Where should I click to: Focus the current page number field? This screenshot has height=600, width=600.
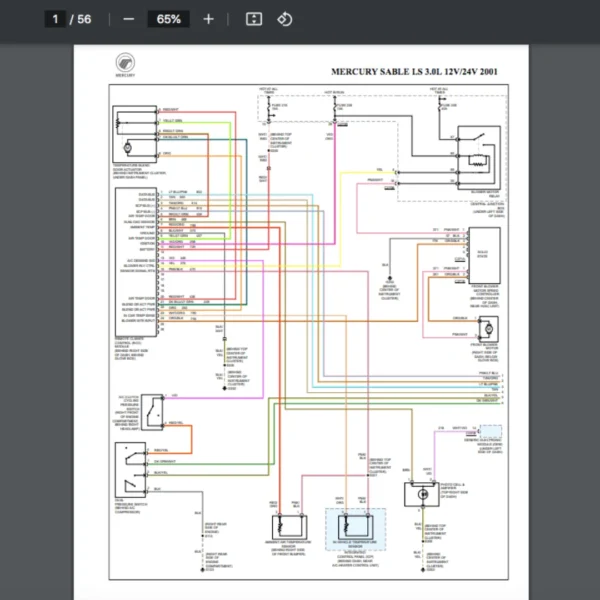(x=56, y=19)
